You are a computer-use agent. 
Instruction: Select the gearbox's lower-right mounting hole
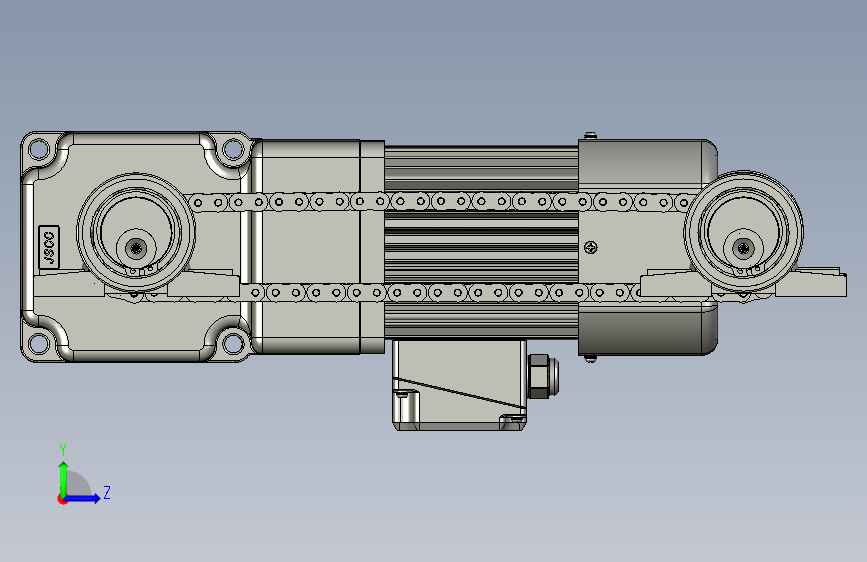click(233, 344)
